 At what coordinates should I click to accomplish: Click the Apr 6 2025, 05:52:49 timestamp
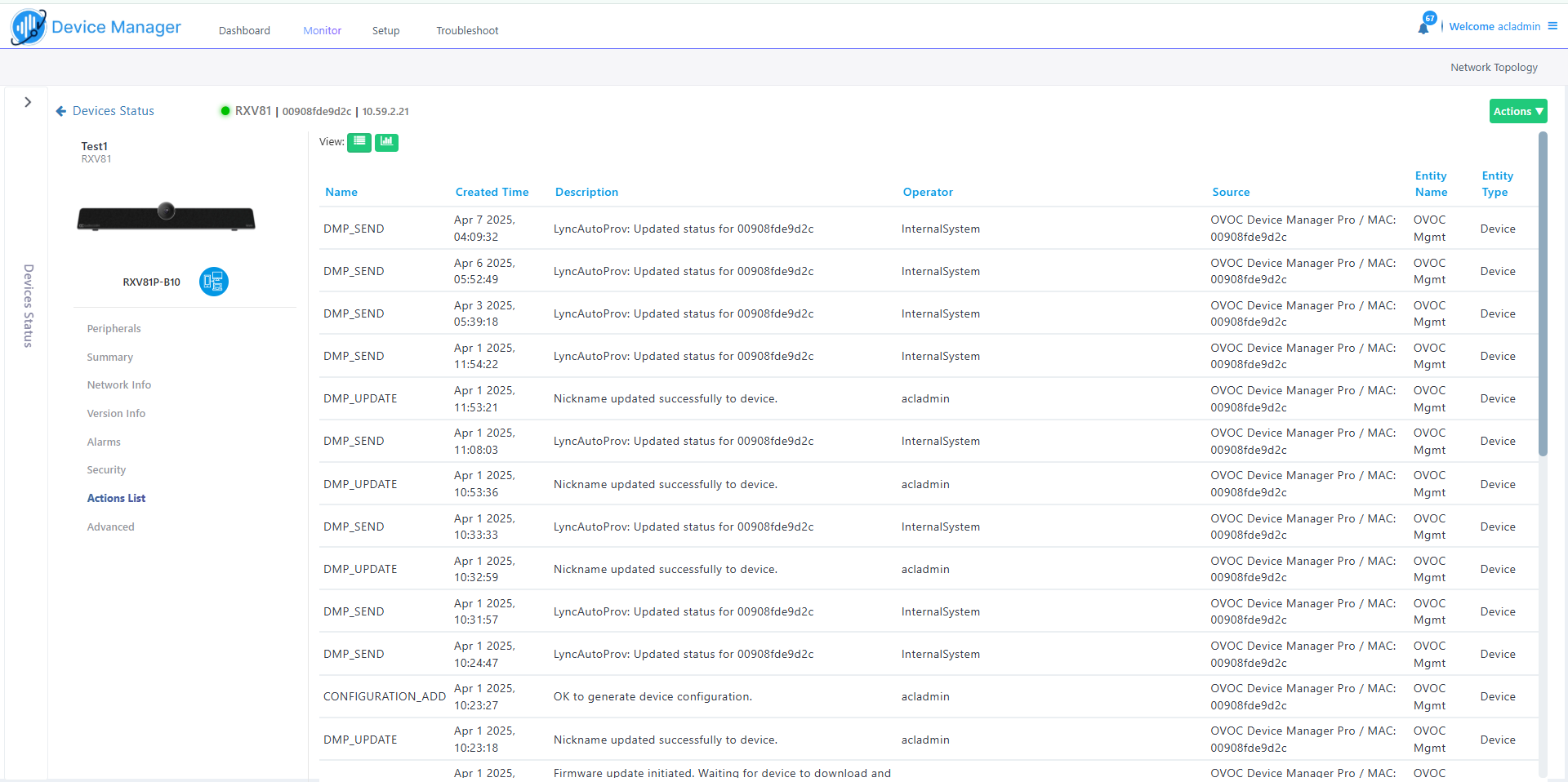(x=484, y=271)
